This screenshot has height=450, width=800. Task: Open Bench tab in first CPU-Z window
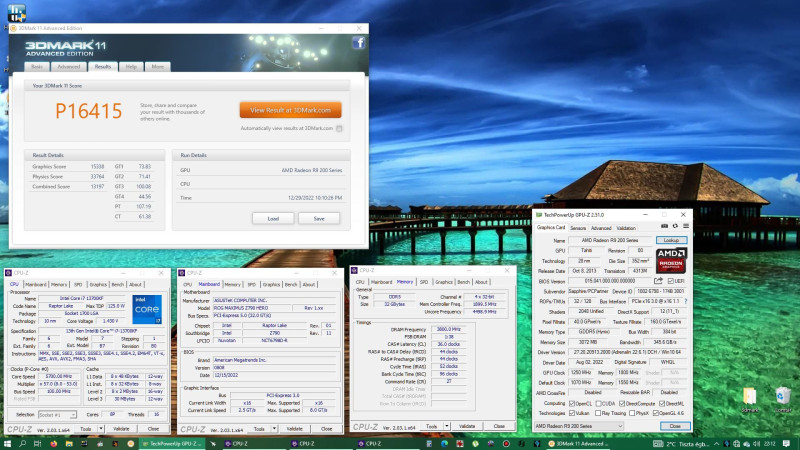tap(118, 285)
